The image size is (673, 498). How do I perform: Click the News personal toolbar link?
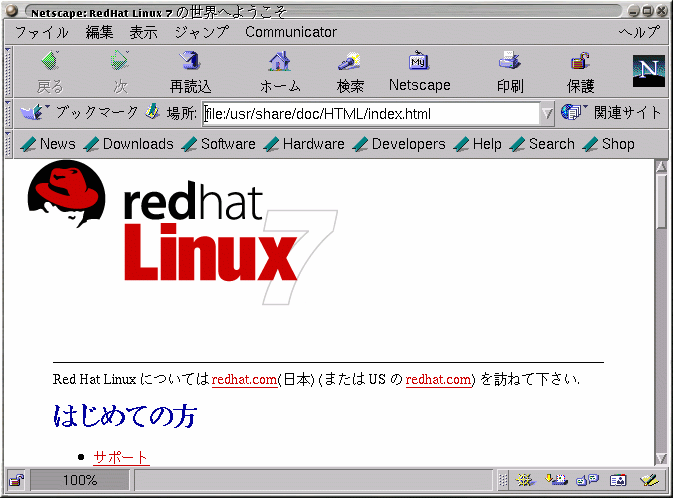pos(48,144)
